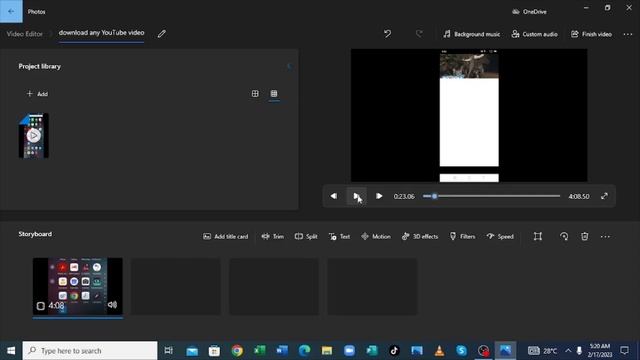Image resolution: width=640 pixels, height=360 pixels.
Task: Rename project using the pencil icon
Action: coord(162,34)
